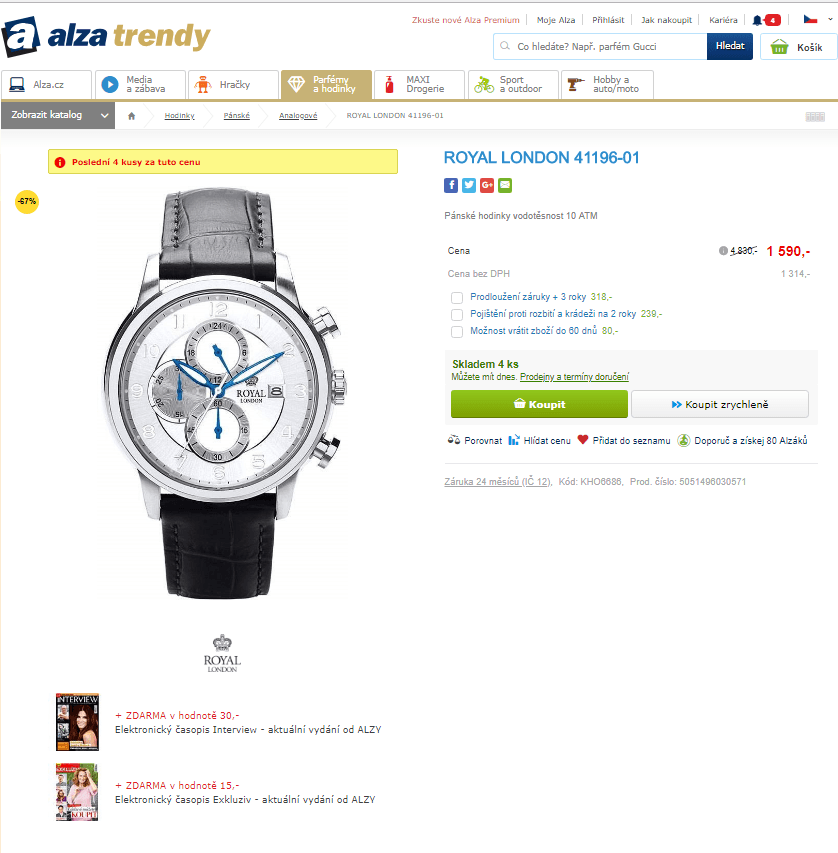Click the Google Plus share icon
The width and height of the screenshot is (838, 853).
point(486,186)
